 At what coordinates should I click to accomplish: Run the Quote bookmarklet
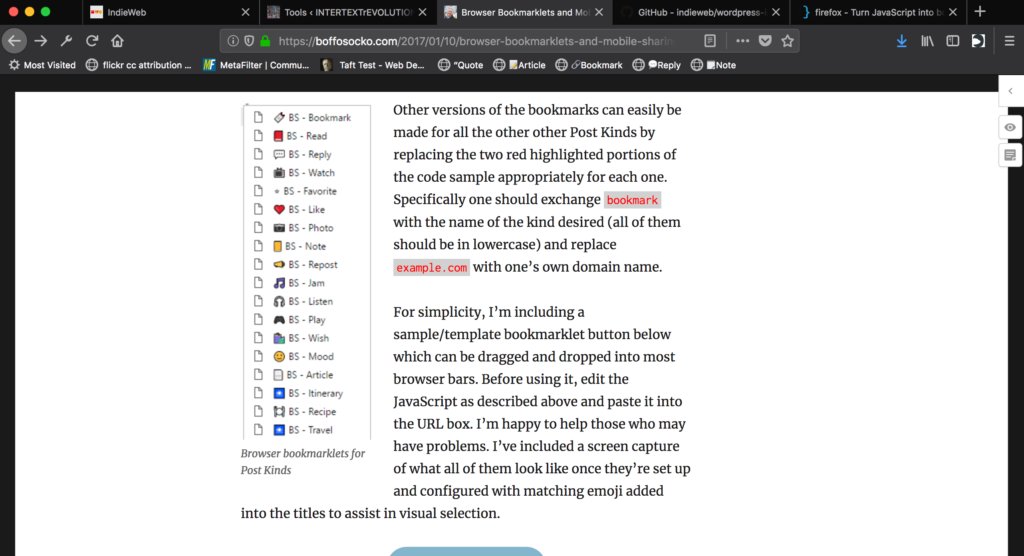460,65
